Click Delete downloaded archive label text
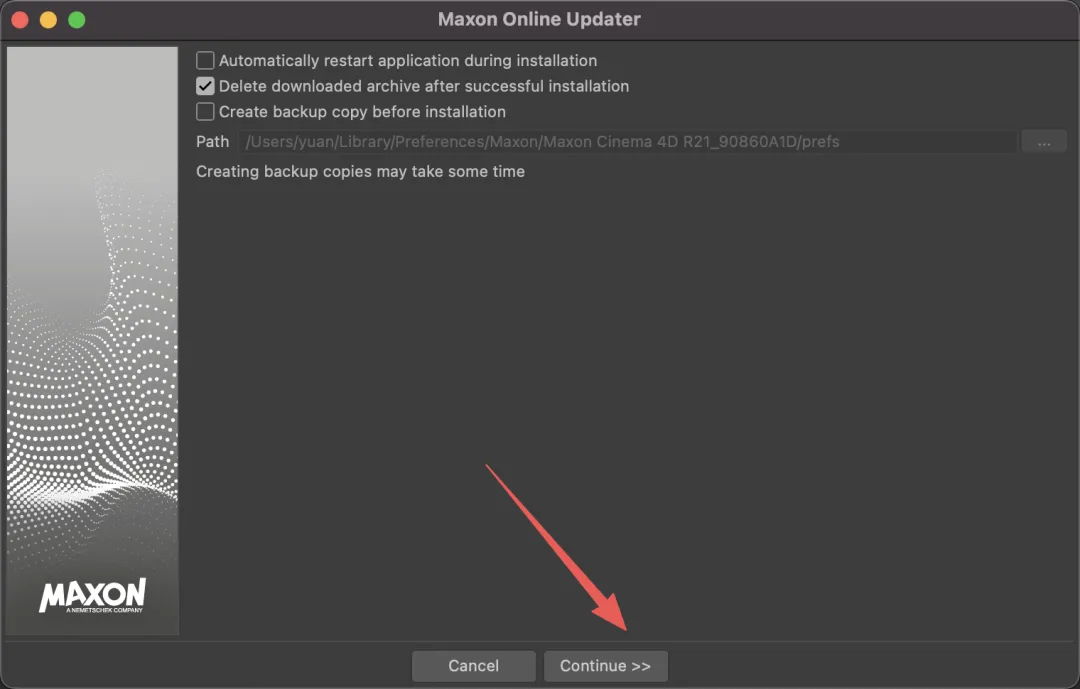Image resolution: width=1080 pixels, height=689 pixels. click(424, 86)
